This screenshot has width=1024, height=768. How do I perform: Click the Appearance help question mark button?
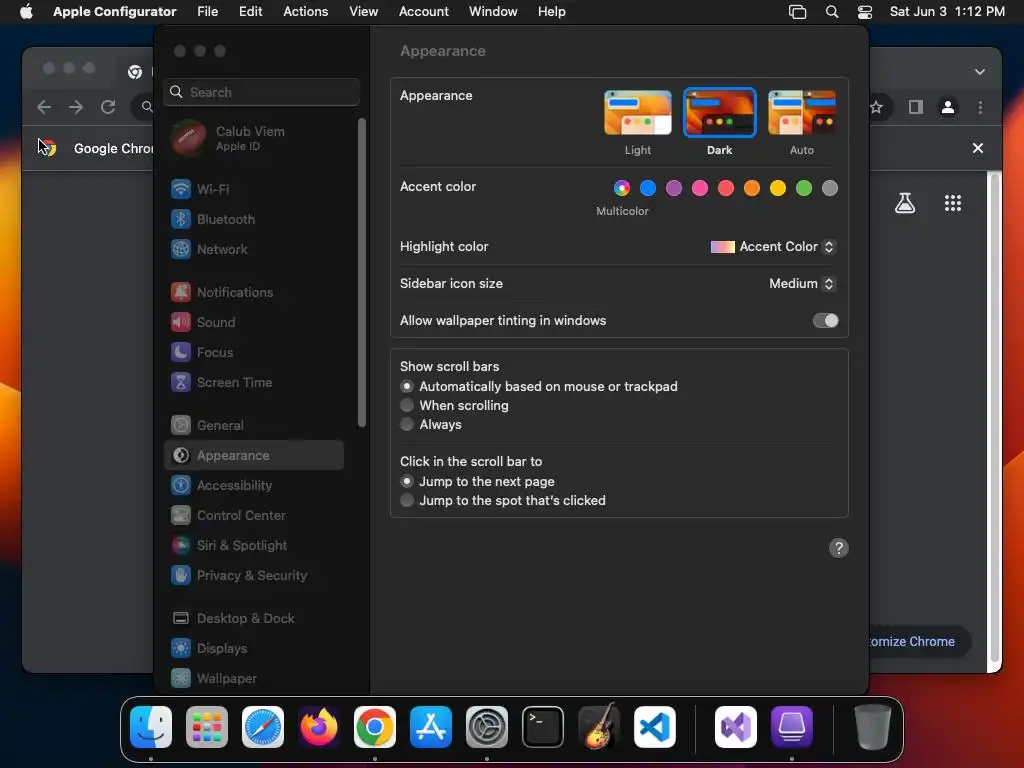[839, 549]
